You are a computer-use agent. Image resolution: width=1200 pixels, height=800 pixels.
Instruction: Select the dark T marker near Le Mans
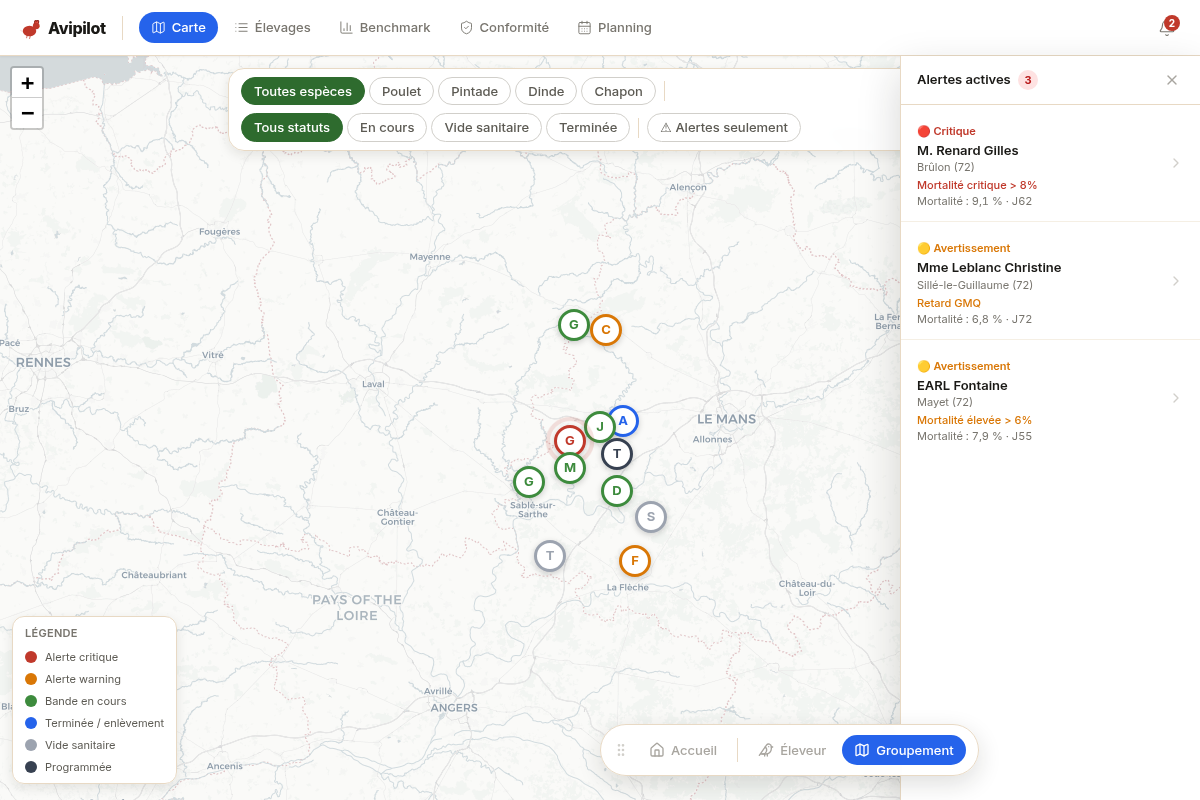click(617, 454)
